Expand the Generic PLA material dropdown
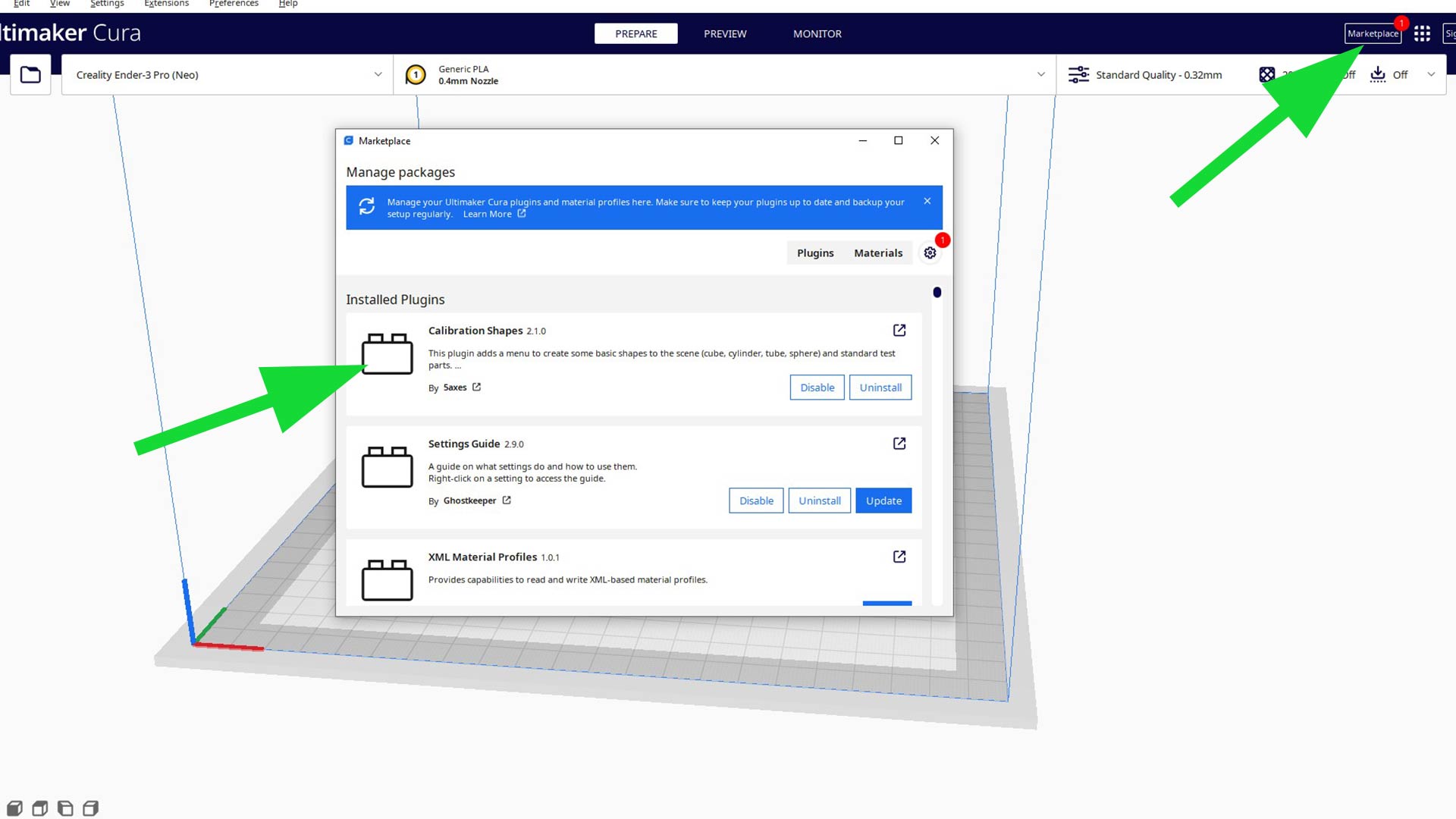 [x=1040, y=74]
